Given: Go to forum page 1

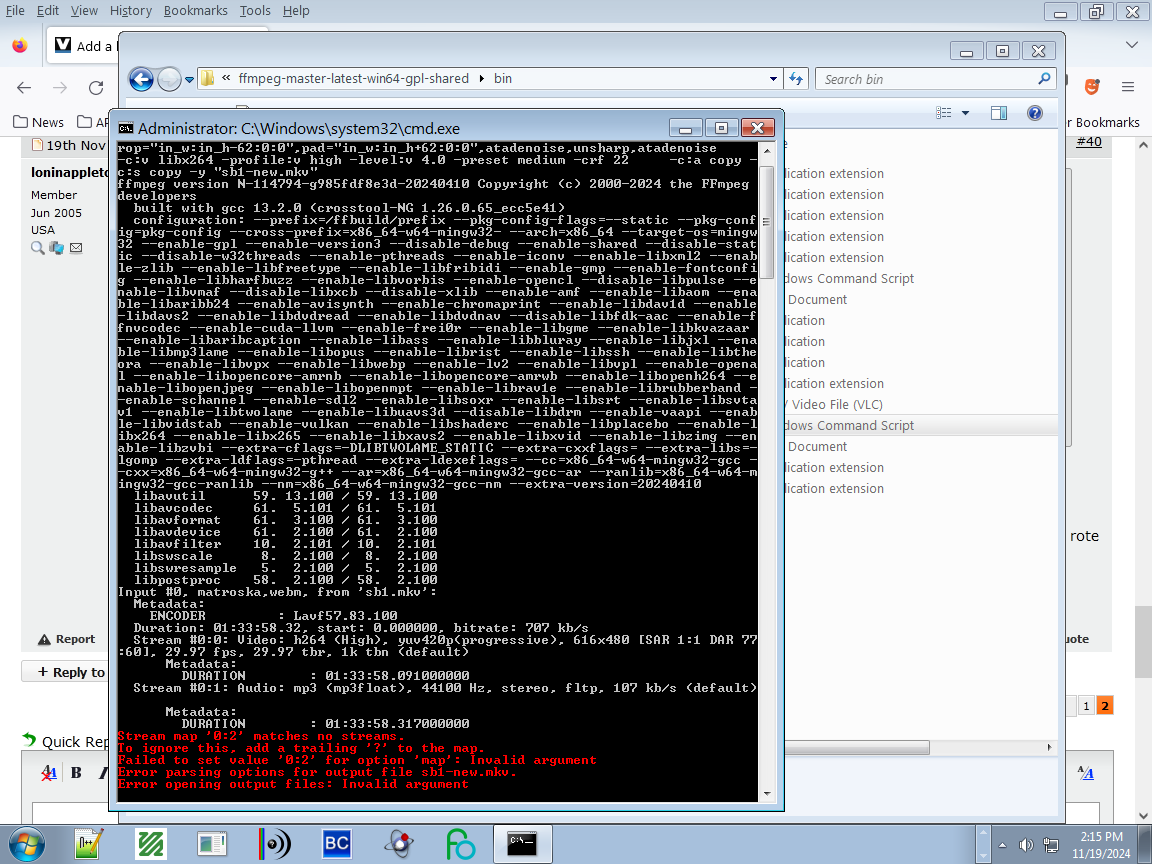Looking at the screenshot, I should pos(1086,706).
